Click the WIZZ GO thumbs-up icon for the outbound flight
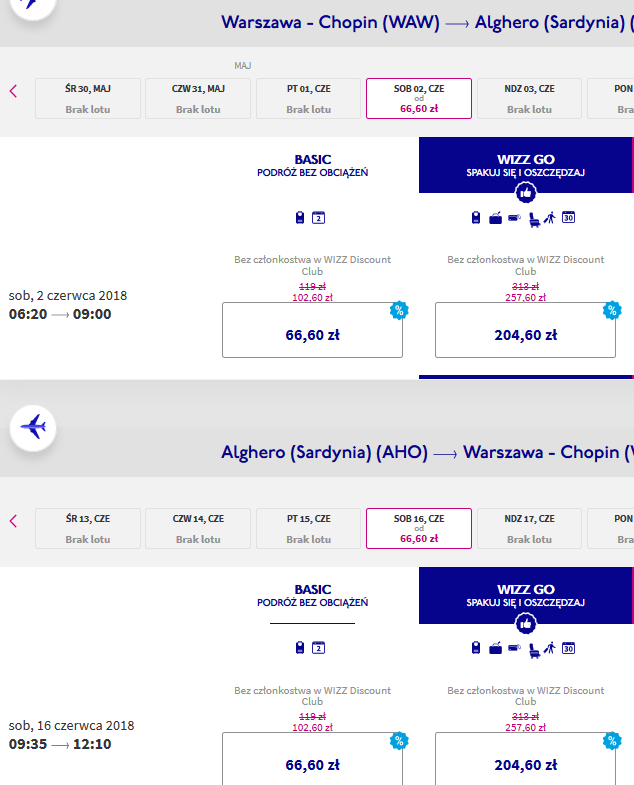Viewport: 634px width, 785px height. [525, 193]
